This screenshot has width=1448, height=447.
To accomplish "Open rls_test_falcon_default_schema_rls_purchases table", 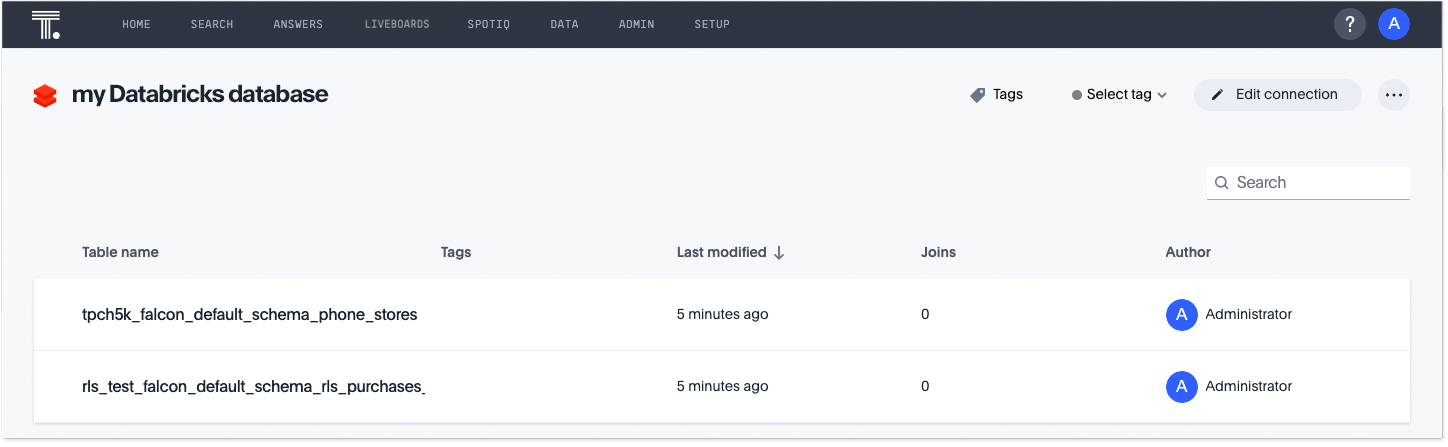I will point(253,387).
